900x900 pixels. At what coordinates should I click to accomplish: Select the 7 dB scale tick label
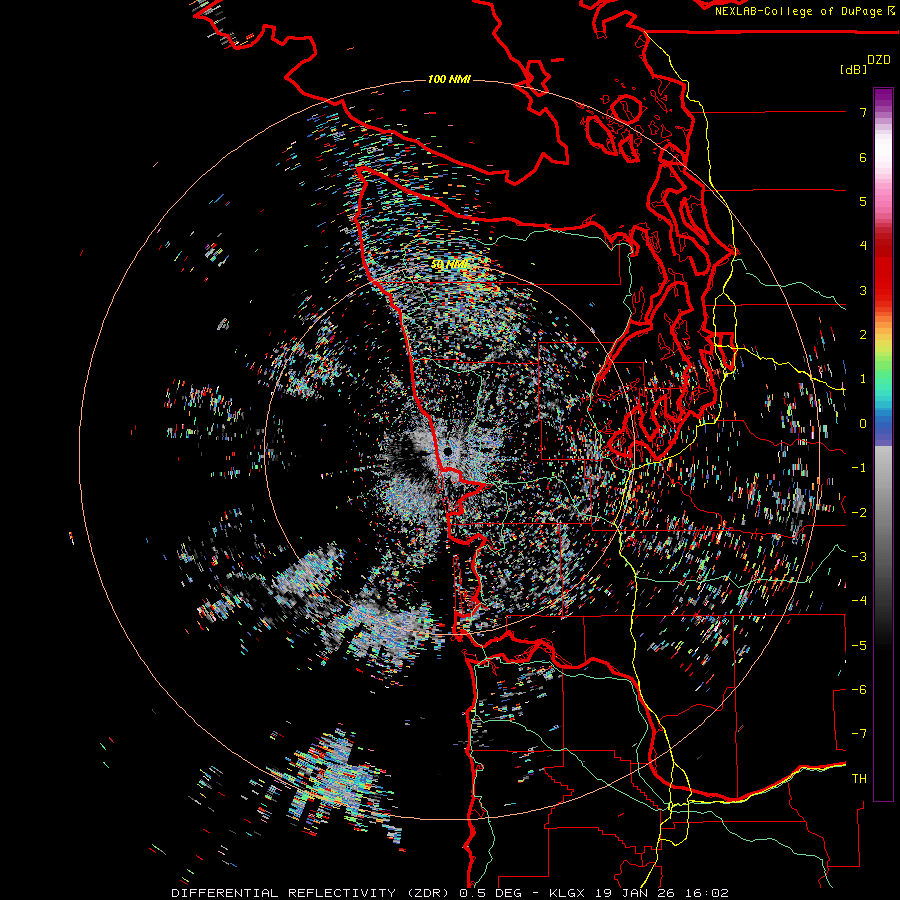(863, 112)
